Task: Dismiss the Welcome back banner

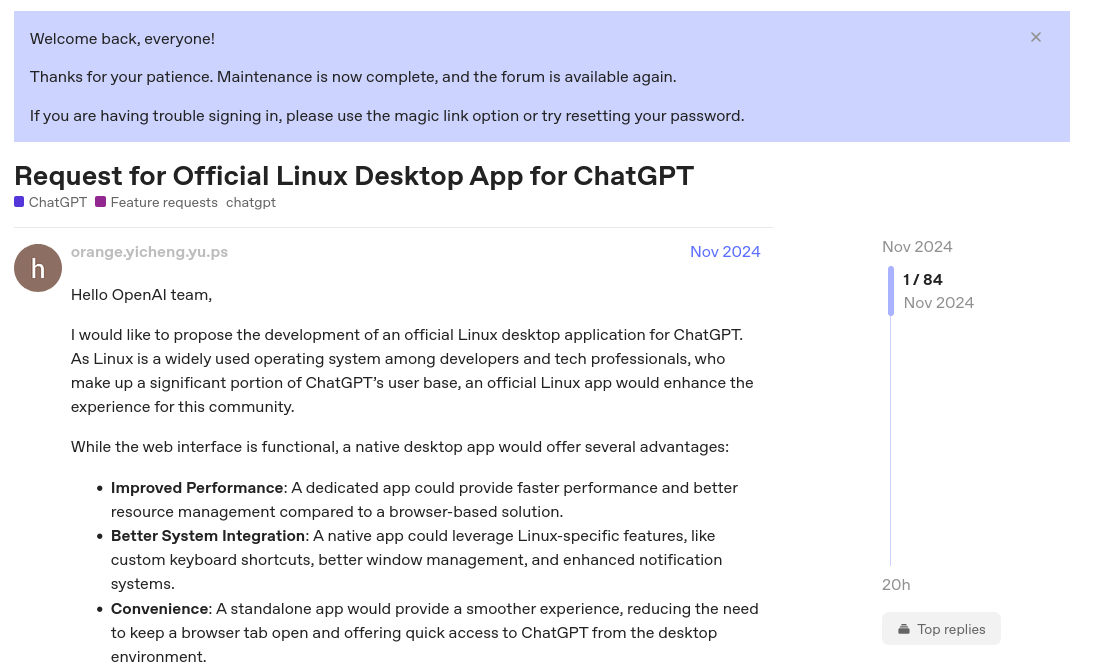Action: (1036, 38)
